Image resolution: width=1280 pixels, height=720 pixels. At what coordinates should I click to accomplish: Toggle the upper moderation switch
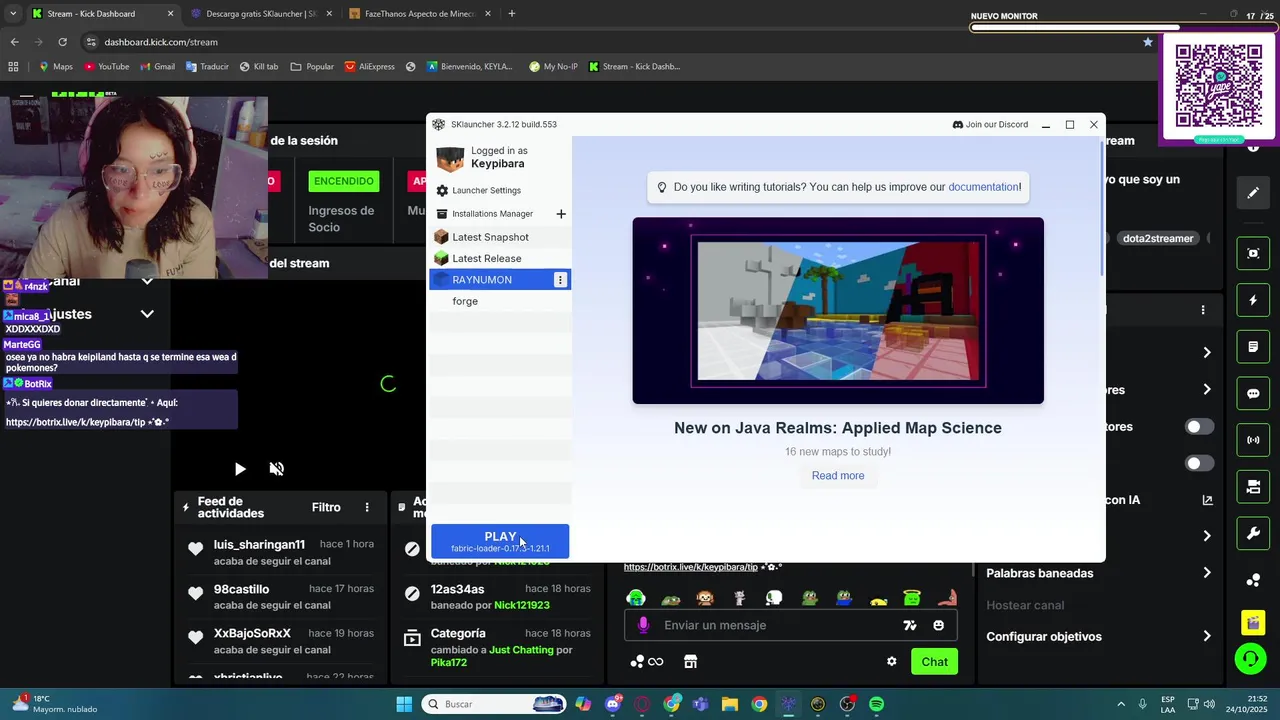[1199, 427]
